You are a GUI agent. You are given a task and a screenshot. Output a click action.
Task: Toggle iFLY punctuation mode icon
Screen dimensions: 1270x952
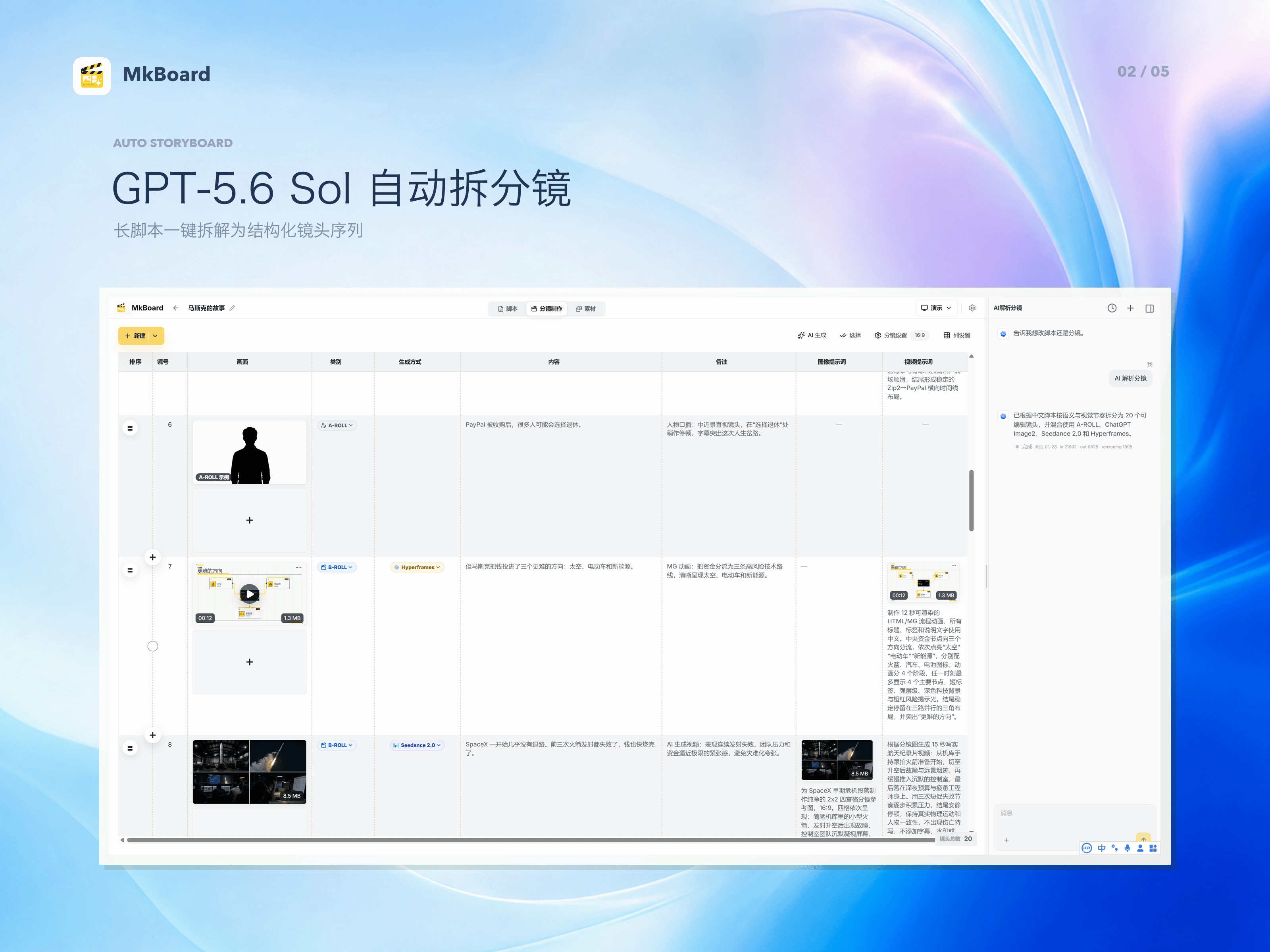pos(1114,848)
